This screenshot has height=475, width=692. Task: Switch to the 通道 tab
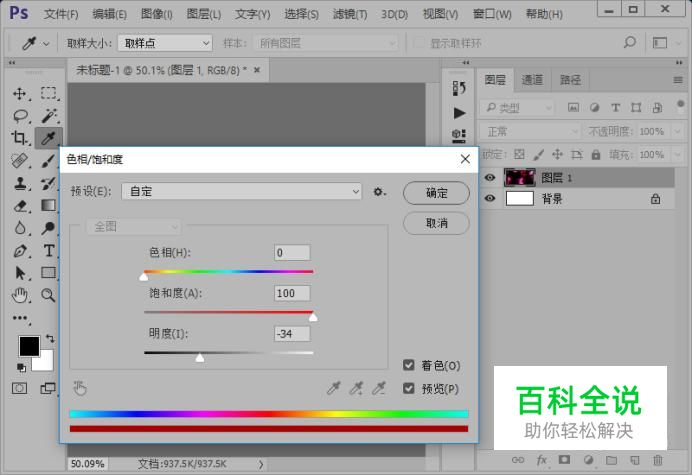532,79
